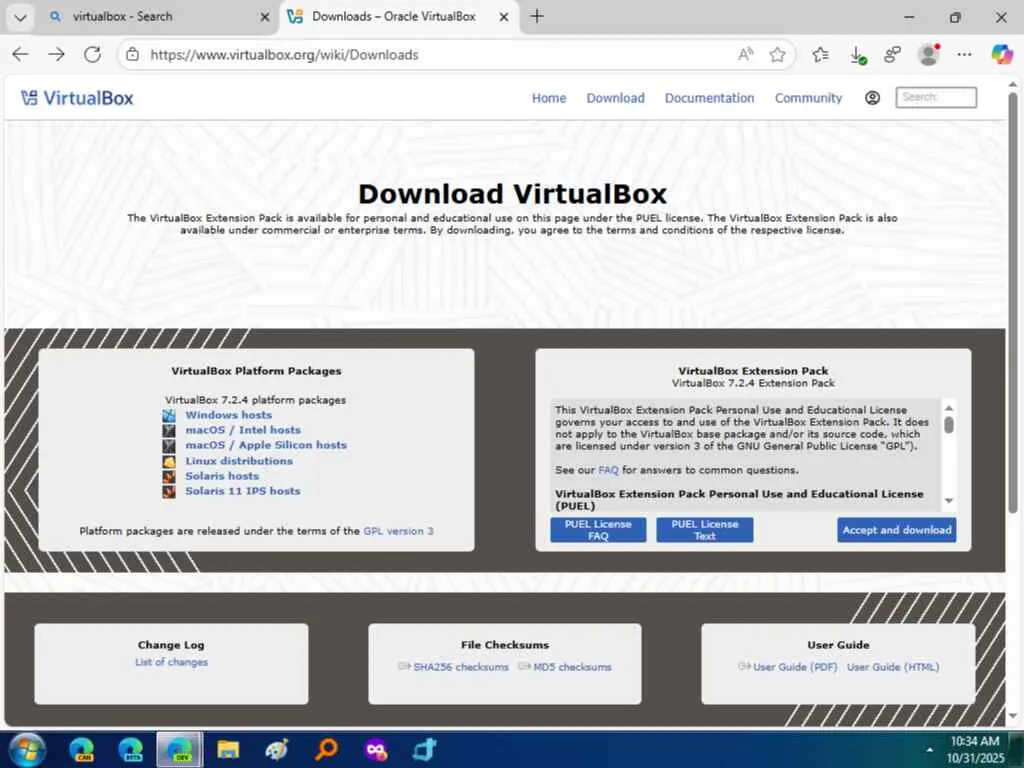Click the Accept and download button
The width and height of the screenshot is (1024, 768).
coord(897,530)
